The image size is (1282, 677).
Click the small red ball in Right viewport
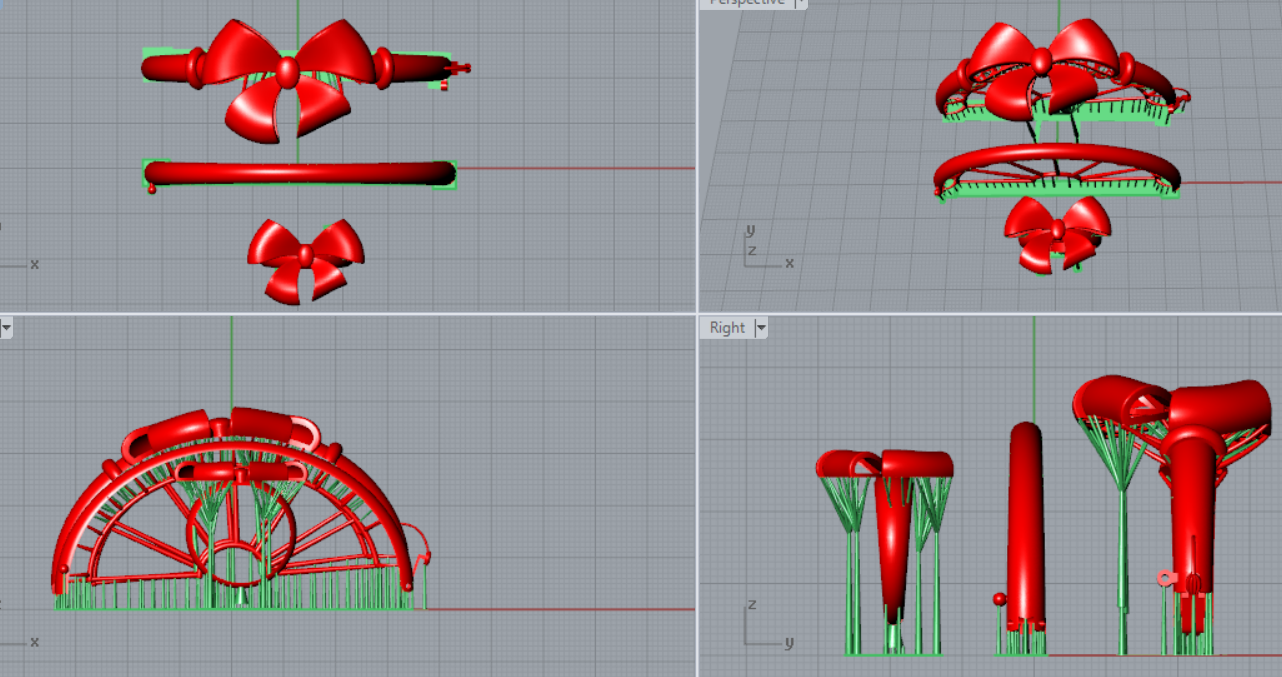pyautogui.click(x=998, y=599)
